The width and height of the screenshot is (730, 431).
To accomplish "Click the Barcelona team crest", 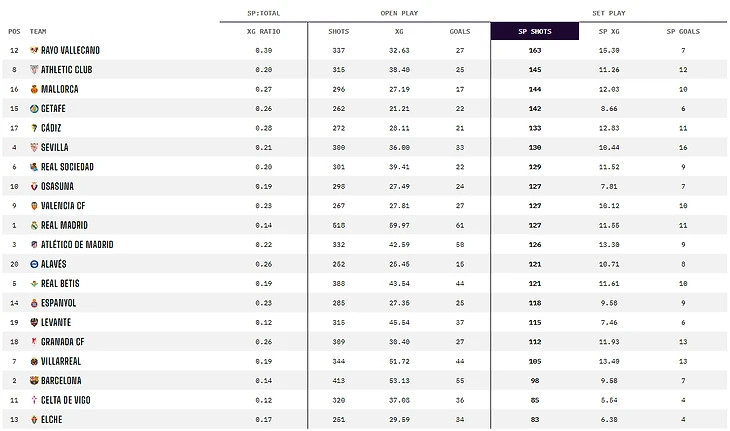I will click(x=34, y=381).
